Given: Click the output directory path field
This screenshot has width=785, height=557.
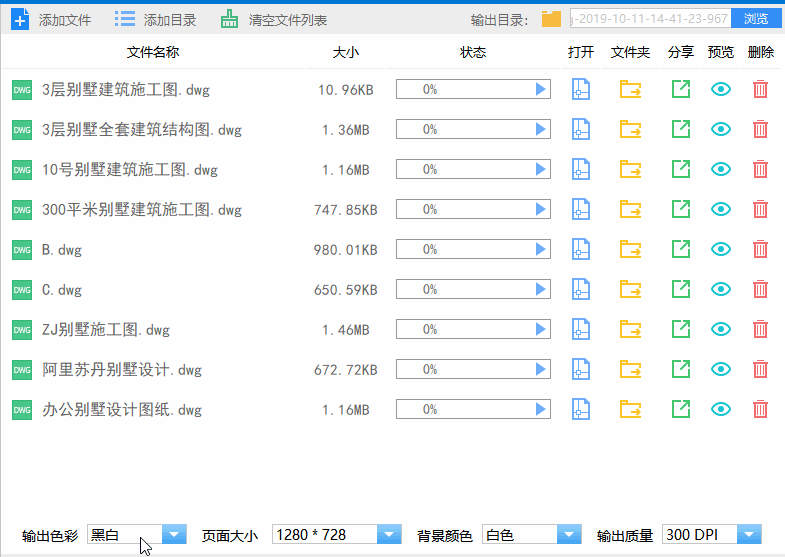Looking at the screenshot, I should point(650,19).
